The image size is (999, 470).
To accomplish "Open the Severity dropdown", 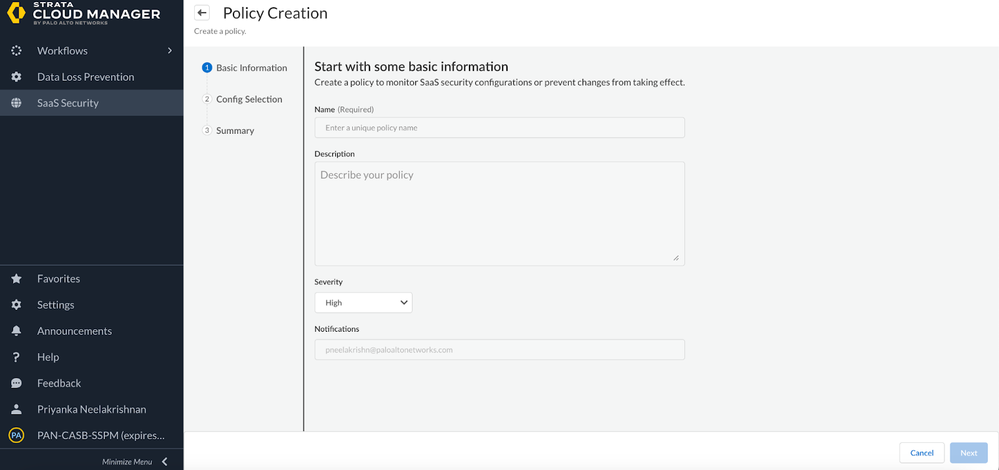I will tap(363, 302).
